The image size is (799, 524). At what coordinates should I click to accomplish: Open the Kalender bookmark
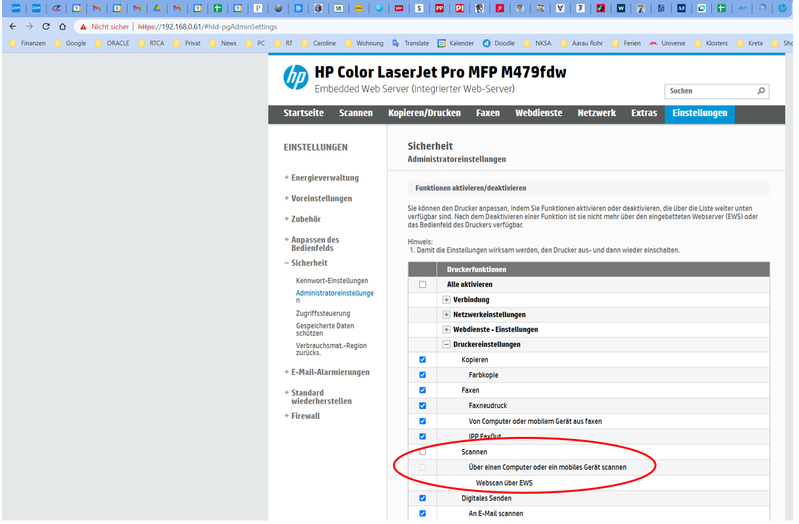click(x=456, y=43)
